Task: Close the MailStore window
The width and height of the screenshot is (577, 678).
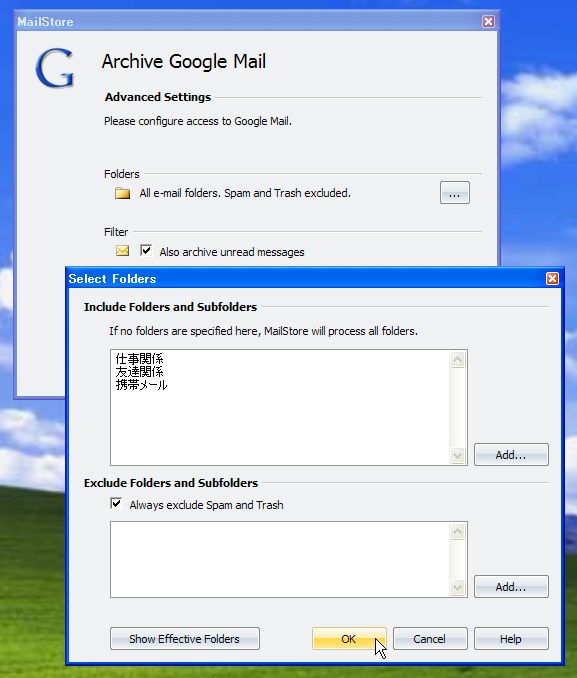Action: pyautogui.click(x=488, y=21)
